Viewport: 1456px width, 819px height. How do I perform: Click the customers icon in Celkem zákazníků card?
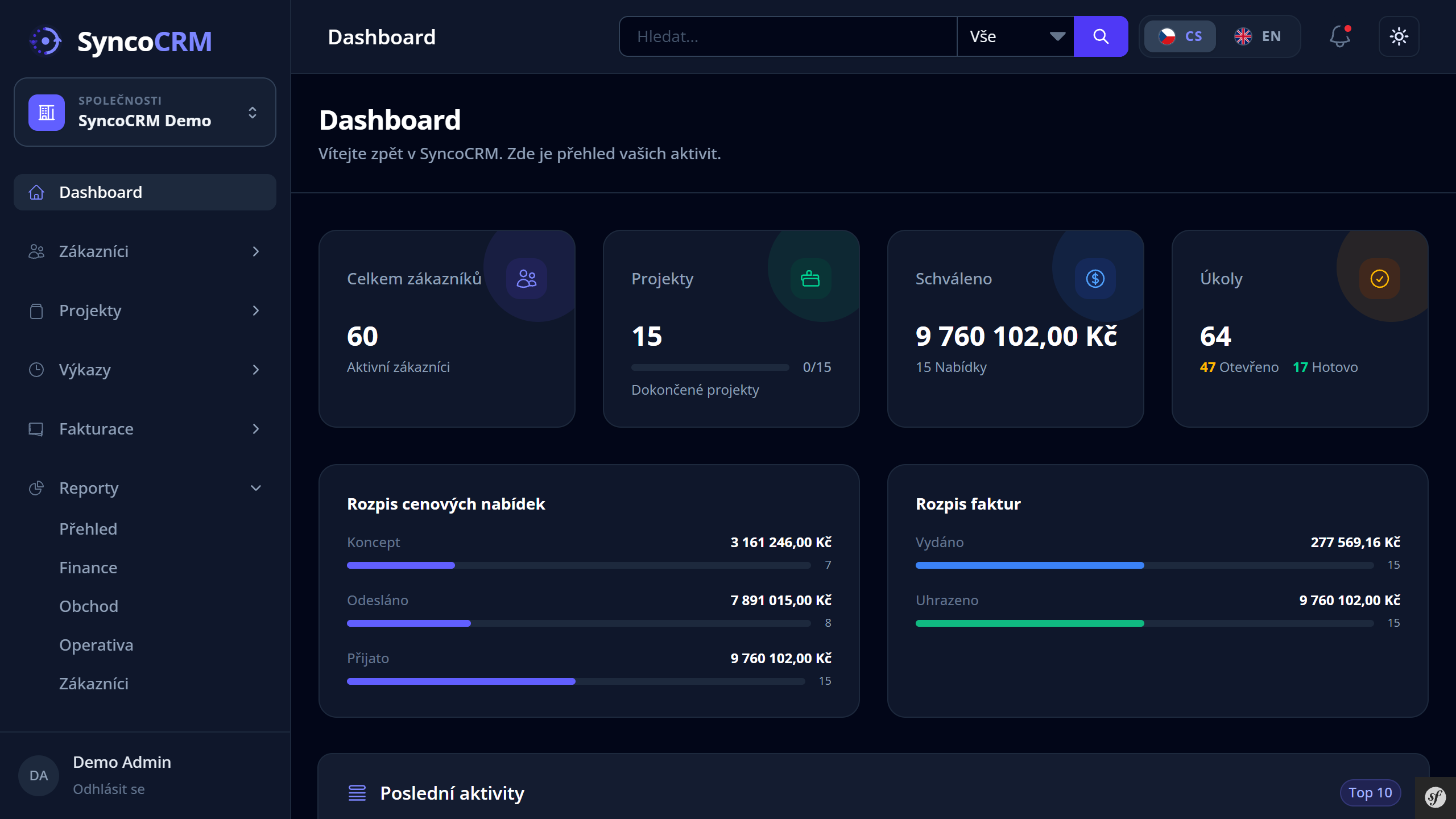[x=526, y=279]
